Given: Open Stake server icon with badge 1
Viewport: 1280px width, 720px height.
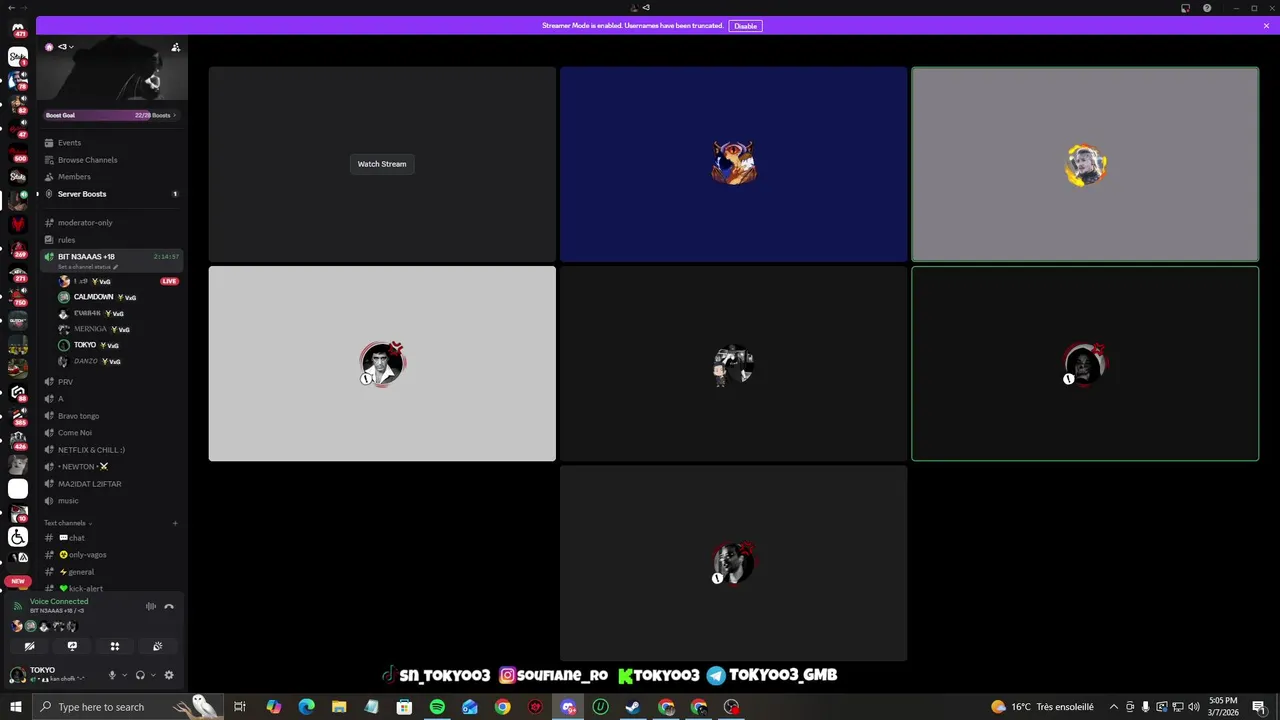Looking at the screenshot, I should [18, 56].
